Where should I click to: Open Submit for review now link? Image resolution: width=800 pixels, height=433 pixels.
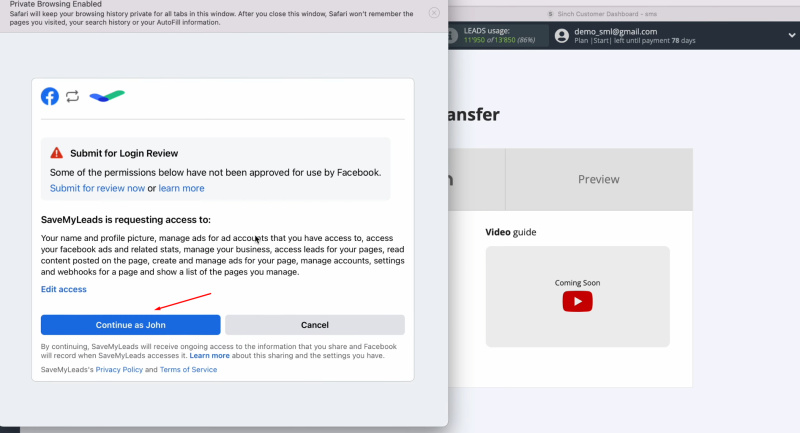97,188
